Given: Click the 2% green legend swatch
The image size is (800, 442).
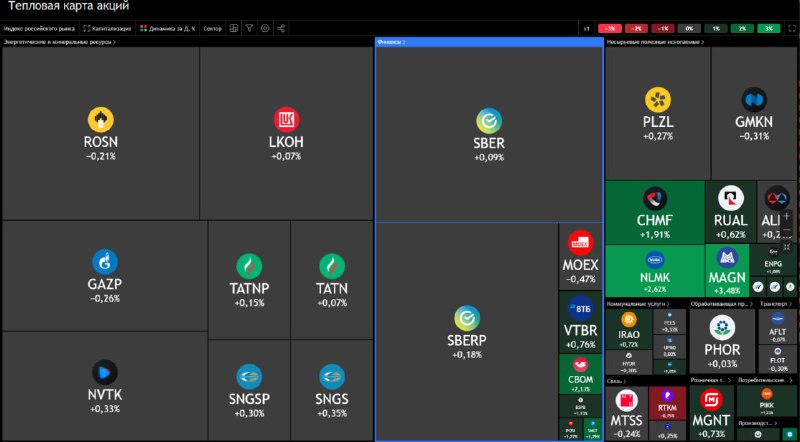Looking at the screenshot, I should coord(742,29).
